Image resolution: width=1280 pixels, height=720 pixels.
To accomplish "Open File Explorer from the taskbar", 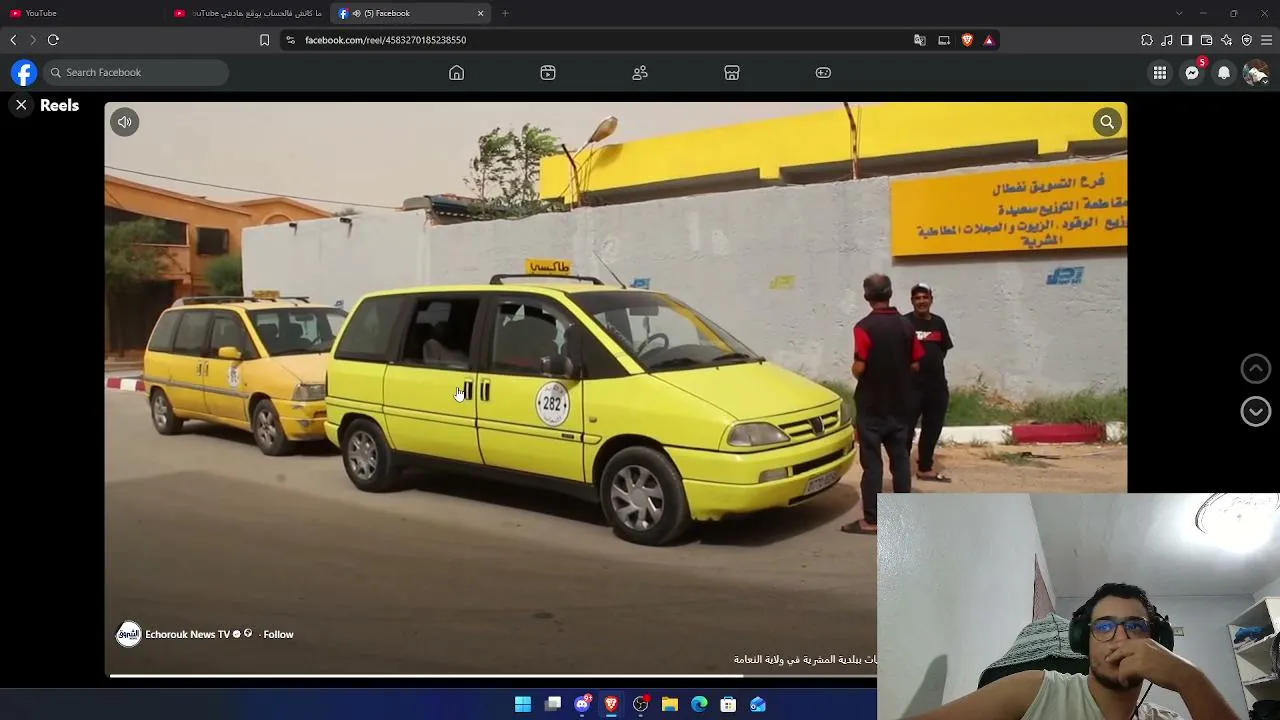I will click(670, 705).
